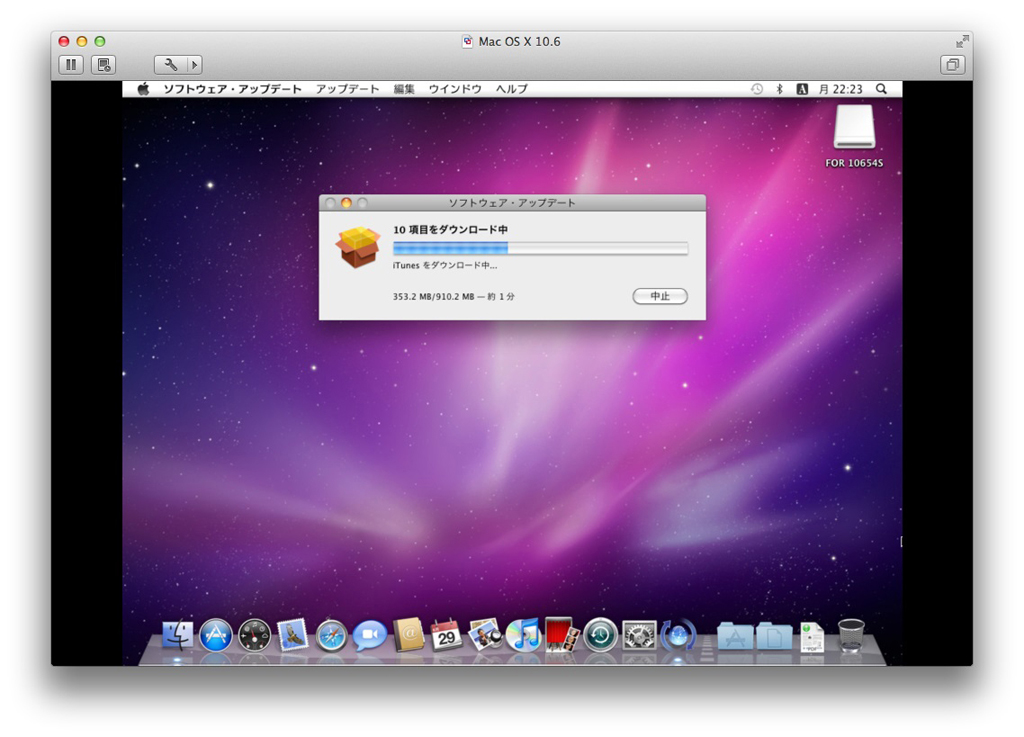This screenshot has height=737, width=1024.
Task: Click the clock showing 月 22:23
Action: click(x=840, y=89)
